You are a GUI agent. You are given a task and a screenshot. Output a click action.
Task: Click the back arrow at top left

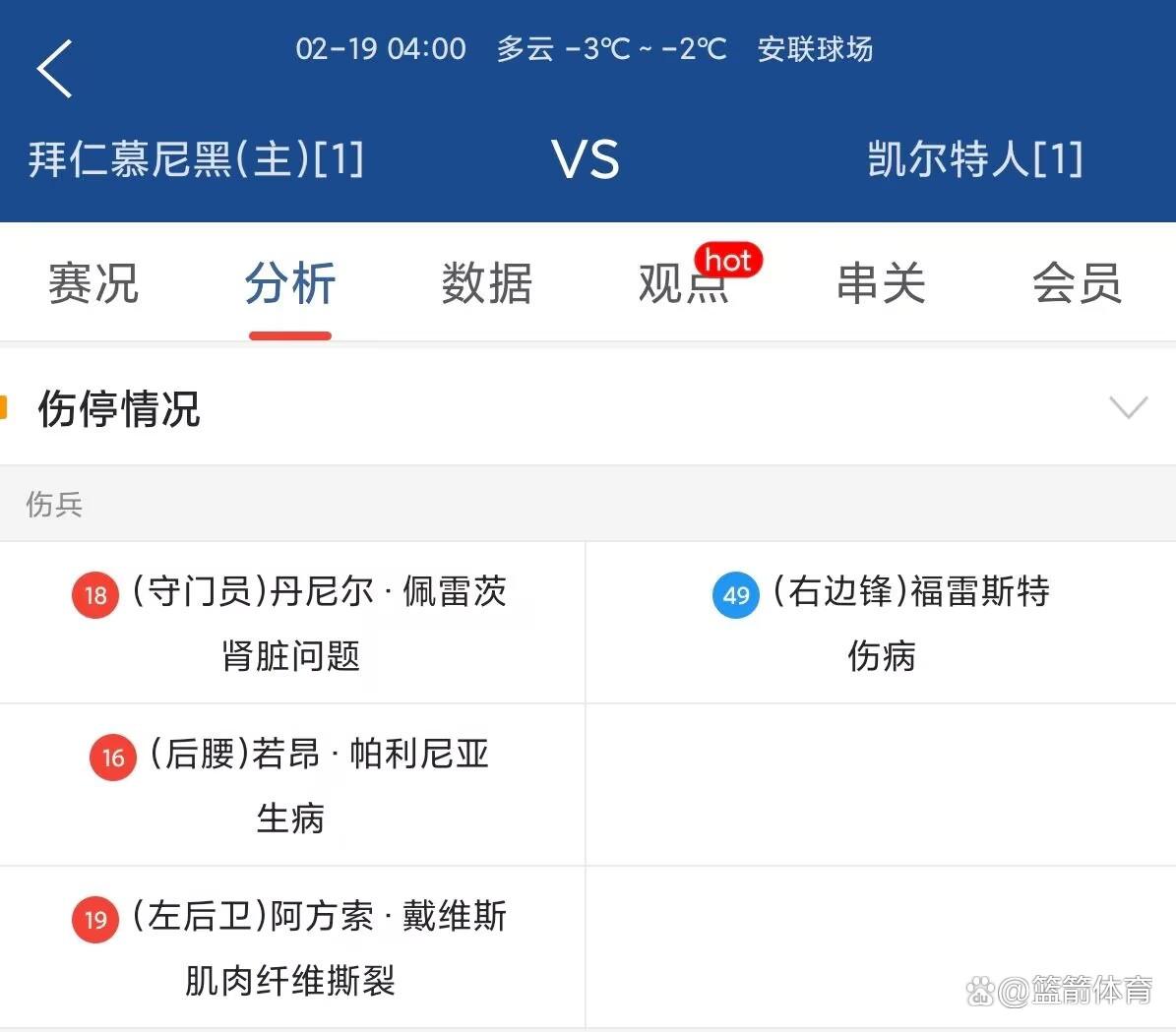[53, 67]
